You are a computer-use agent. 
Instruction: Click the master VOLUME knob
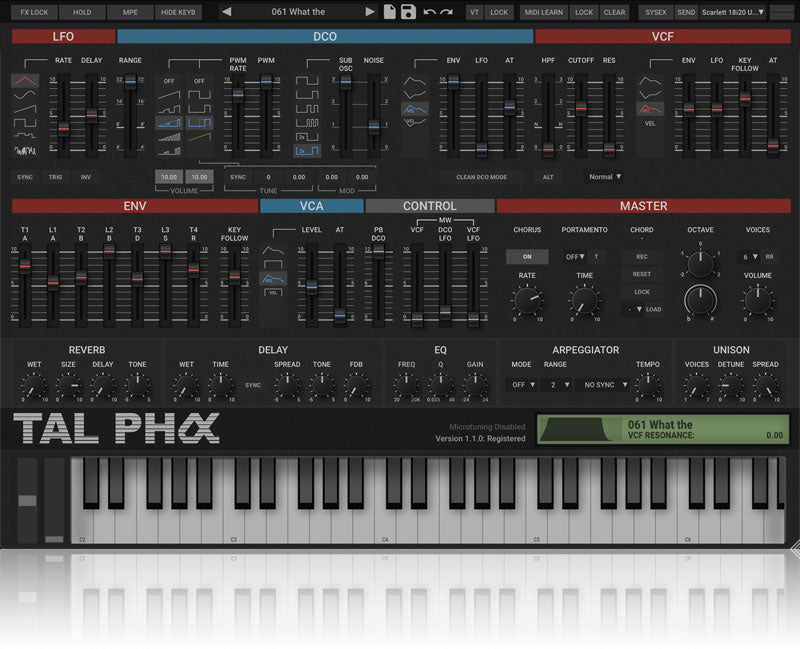(758, 301)
